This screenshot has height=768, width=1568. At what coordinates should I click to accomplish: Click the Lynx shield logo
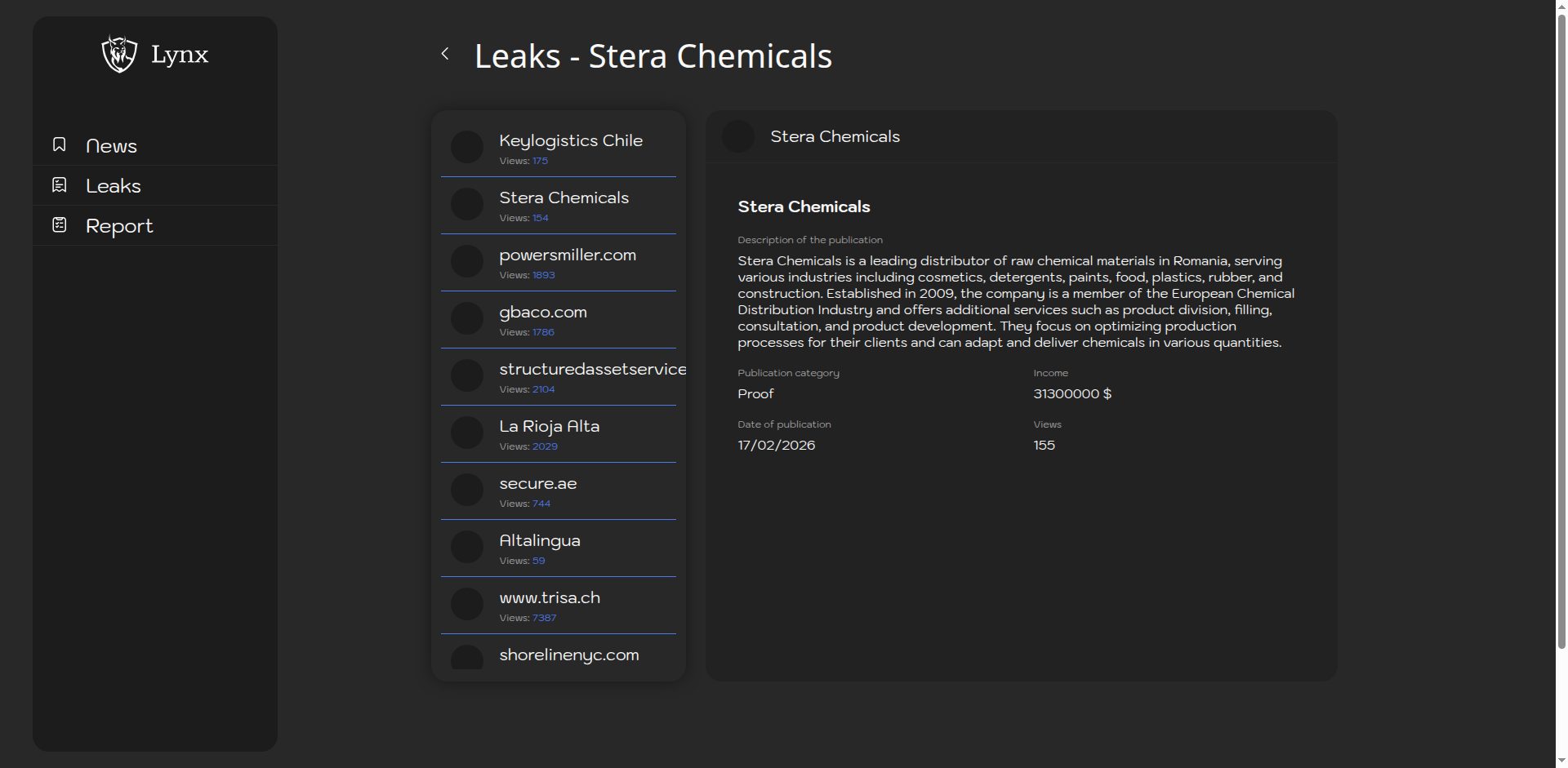119,54
